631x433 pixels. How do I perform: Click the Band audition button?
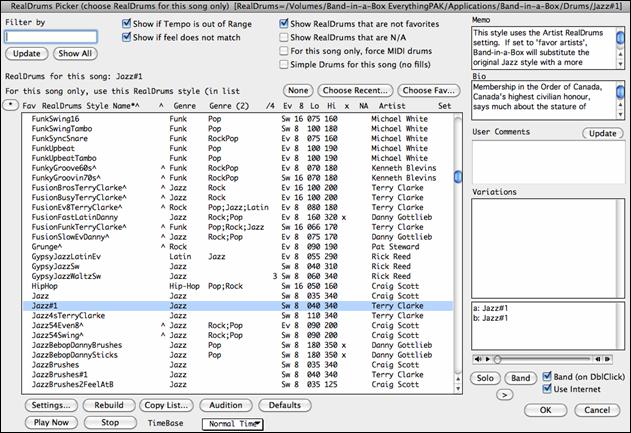(x=520, y=378)
